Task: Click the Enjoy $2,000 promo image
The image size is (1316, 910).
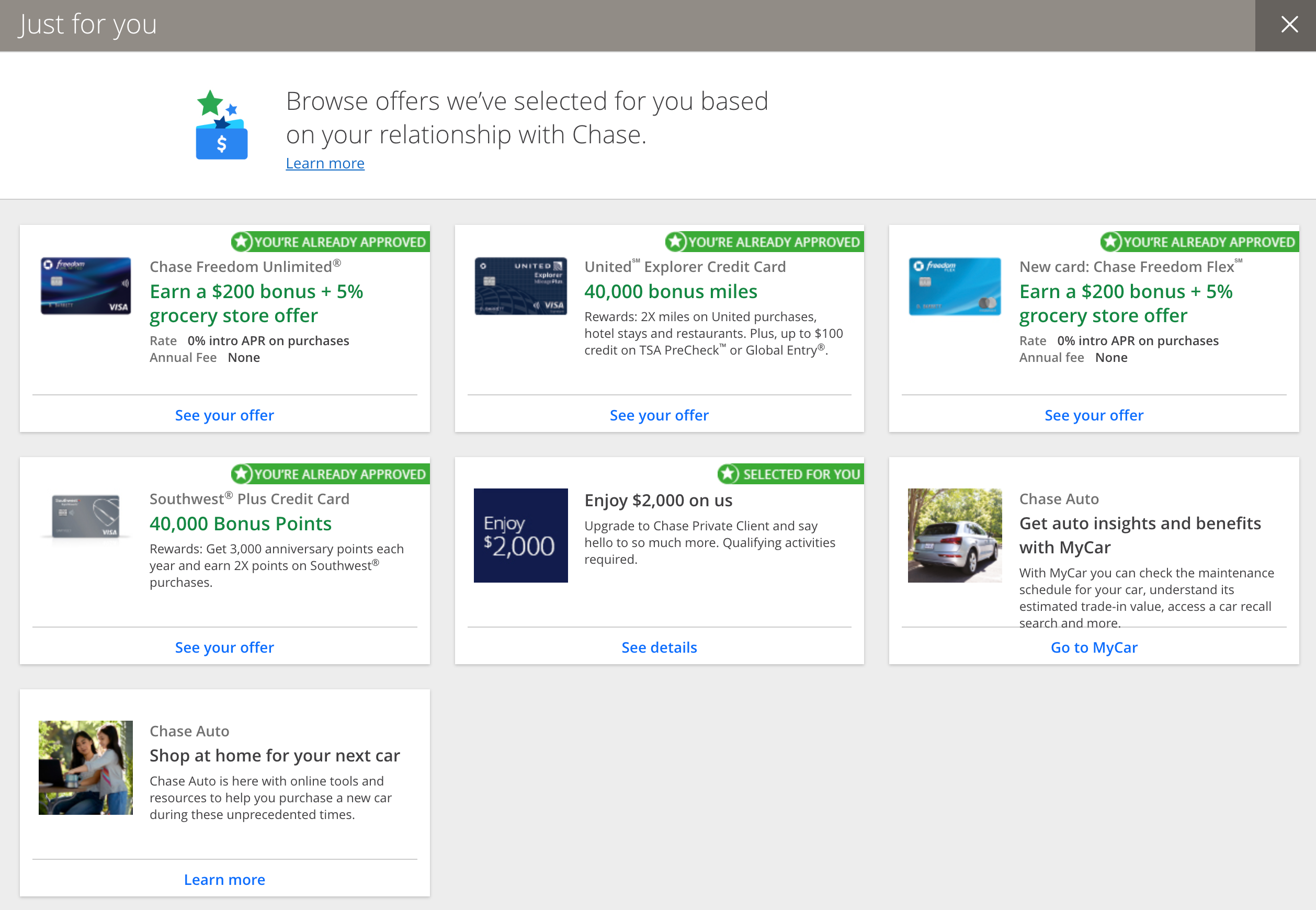Action: point(520,535)
